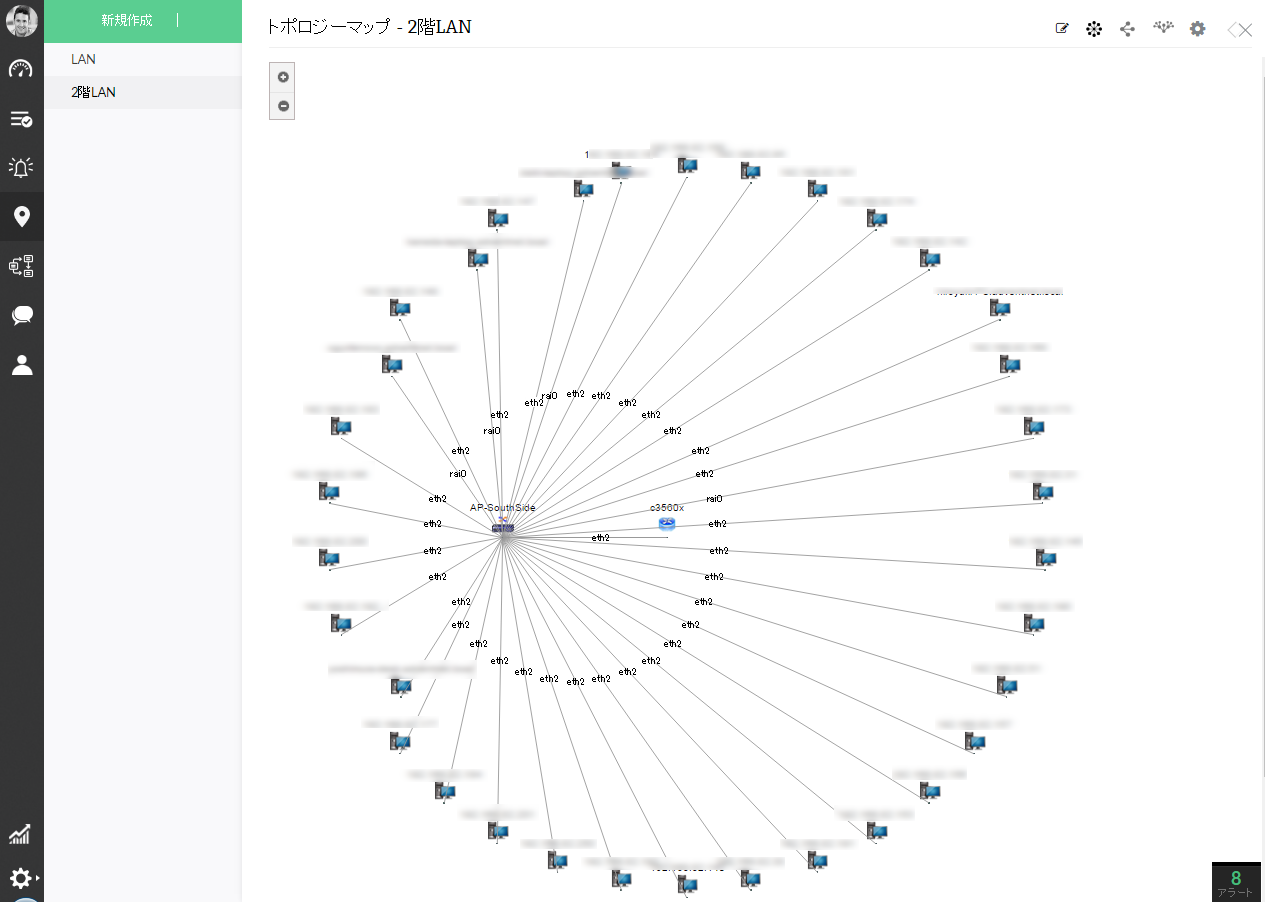The width and height of the screenshot is (1265, 902).
Task: Open the alerts bell in the sidebar
Action: tap(22, 167)
